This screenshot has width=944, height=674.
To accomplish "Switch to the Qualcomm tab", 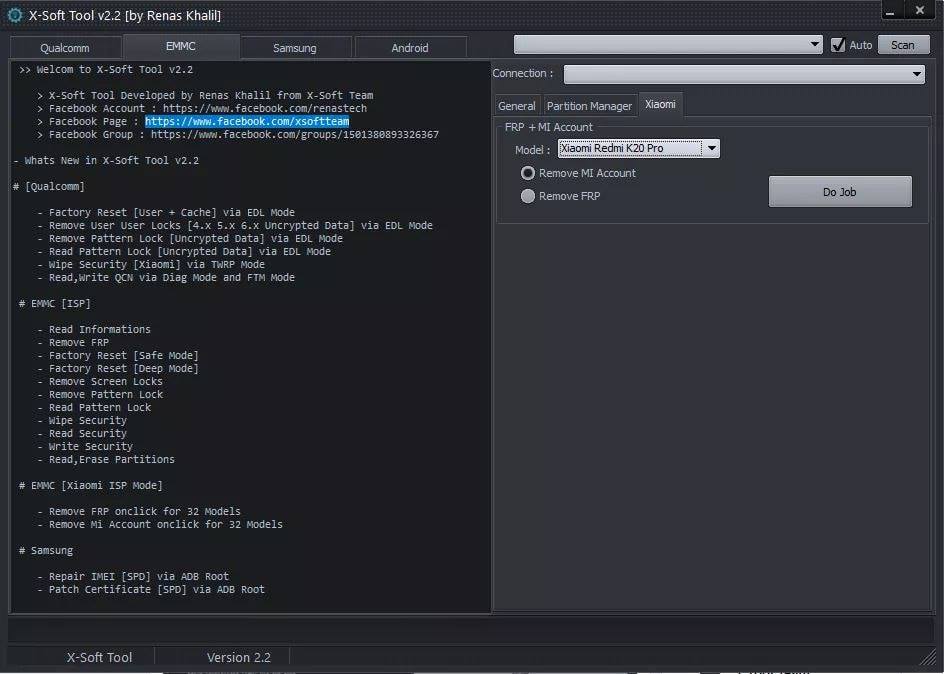I will [65, 48].
